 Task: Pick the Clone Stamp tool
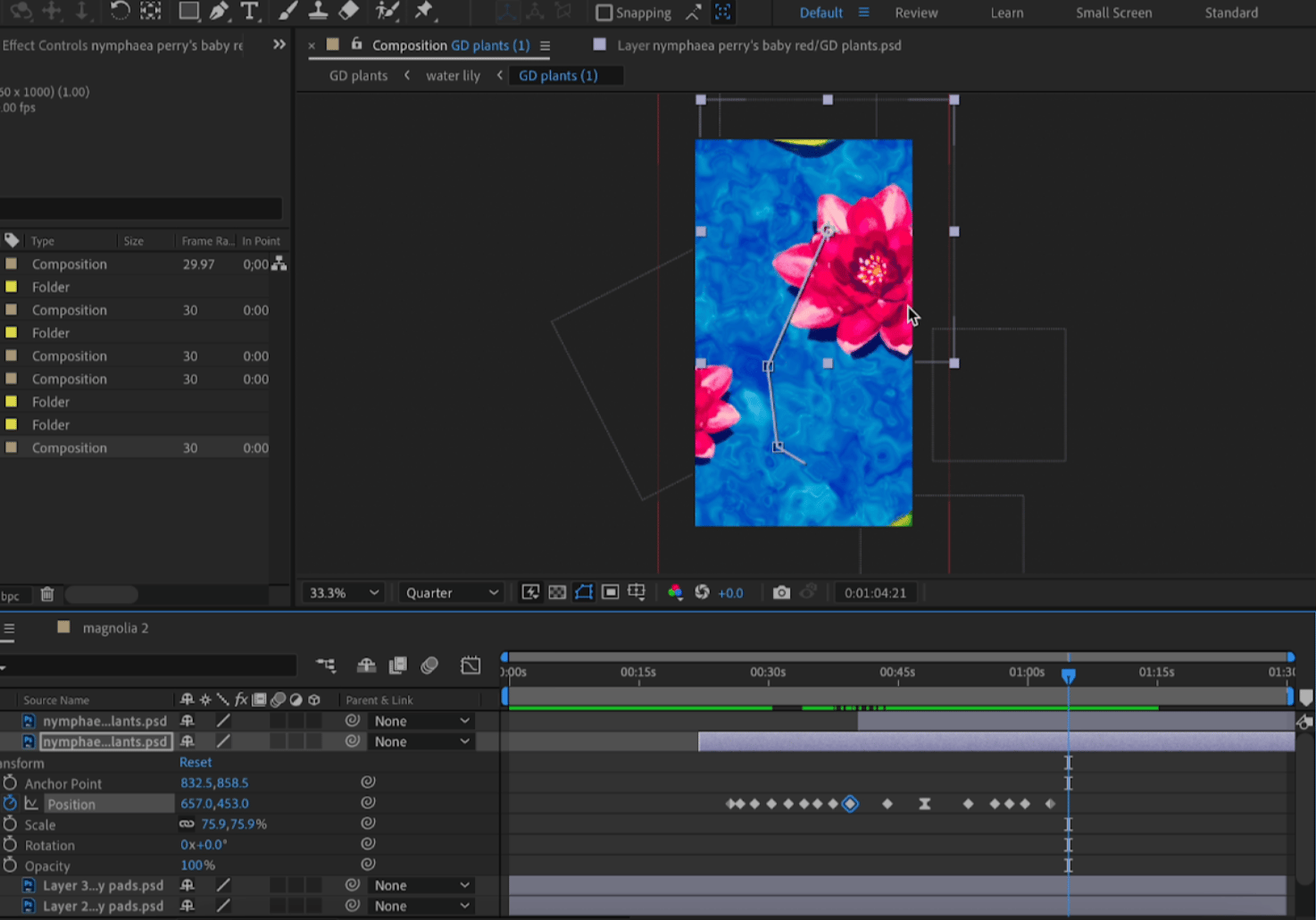[318, 12]
